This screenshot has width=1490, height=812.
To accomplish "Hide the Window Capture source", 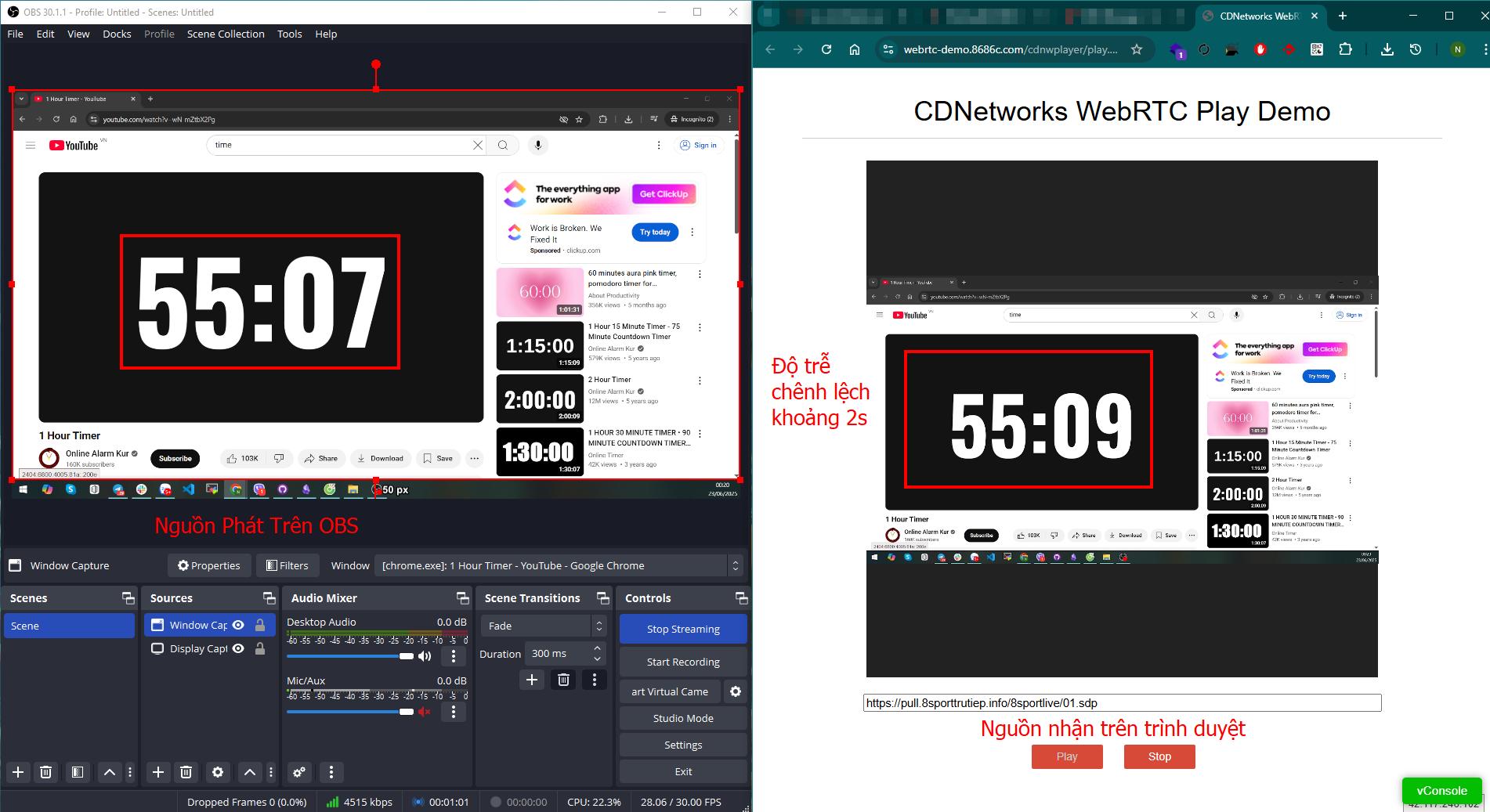I will pyautogui.click(x=239, y=625).
